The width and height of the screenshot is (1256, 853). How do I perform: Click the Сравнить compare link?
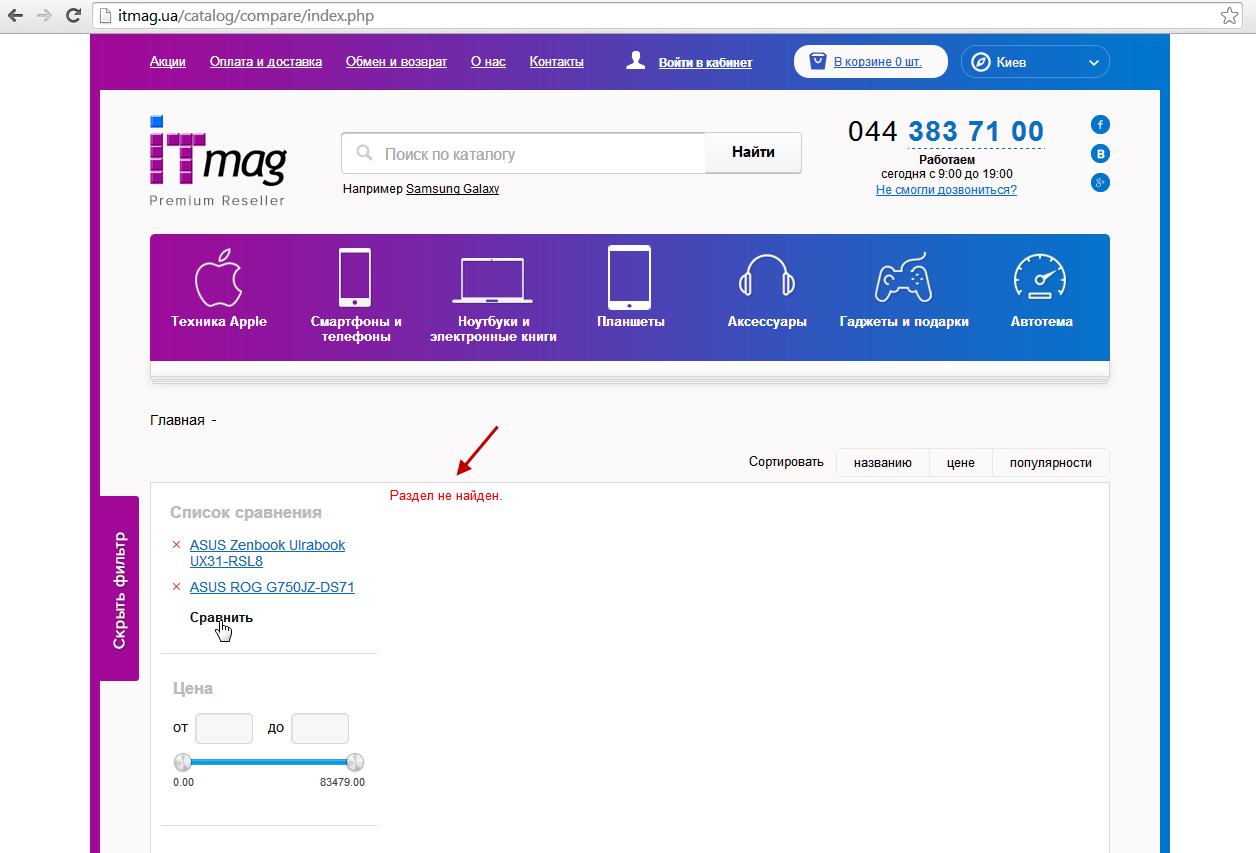(221, 617)
